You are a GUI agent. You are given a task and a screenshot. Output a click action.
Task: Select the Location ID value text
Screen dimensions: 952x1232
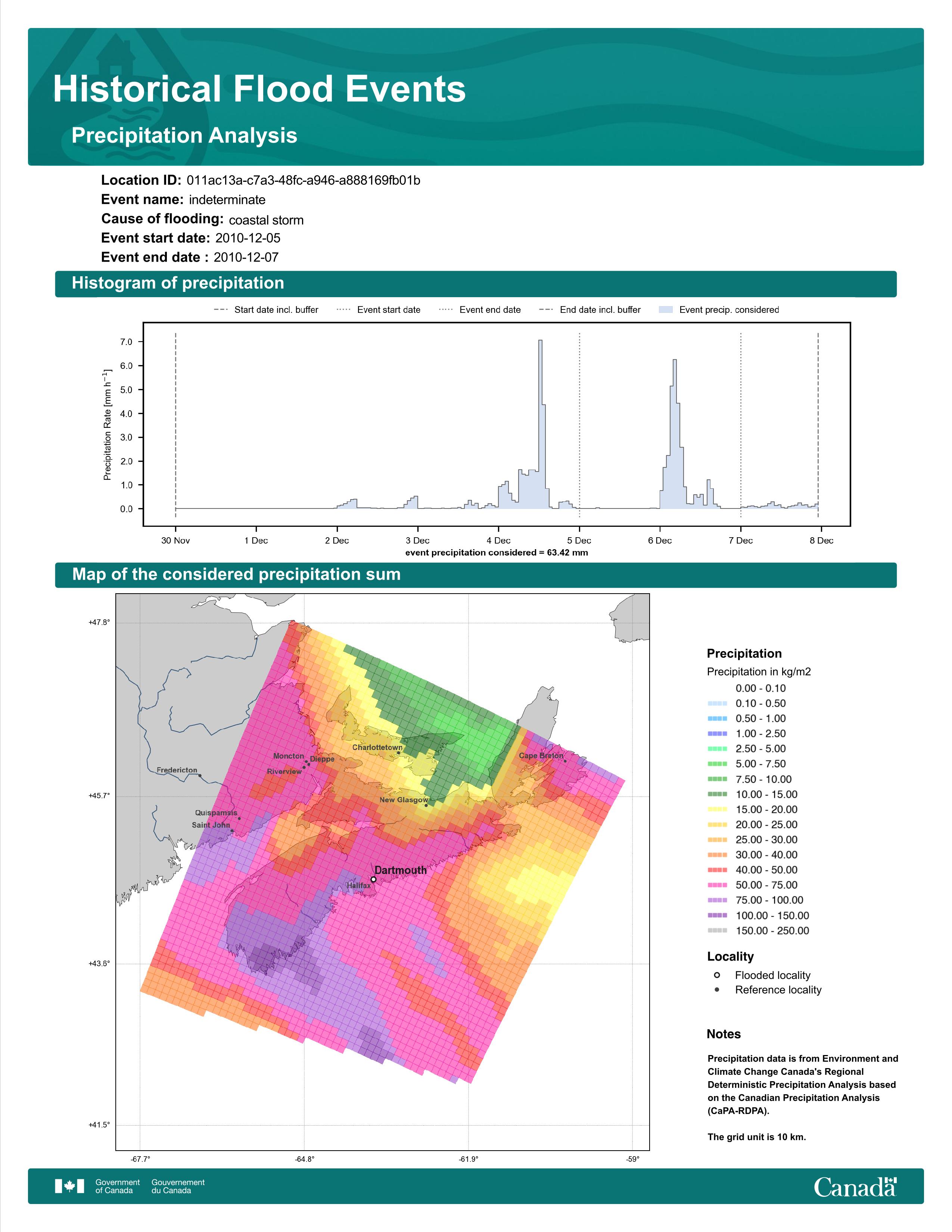(x=304, y=181)
